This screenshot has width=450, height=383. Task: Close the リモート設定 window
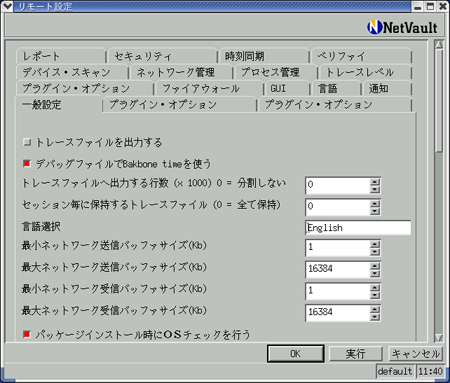click(443, 6)
